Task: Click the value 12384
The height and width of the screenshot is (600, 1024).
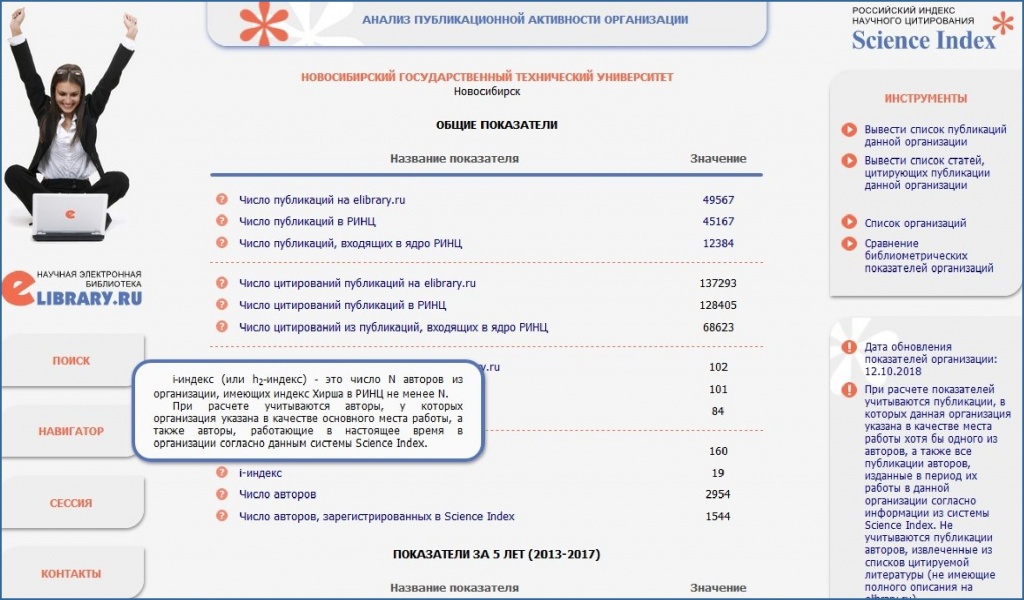Action: (718, 243)
